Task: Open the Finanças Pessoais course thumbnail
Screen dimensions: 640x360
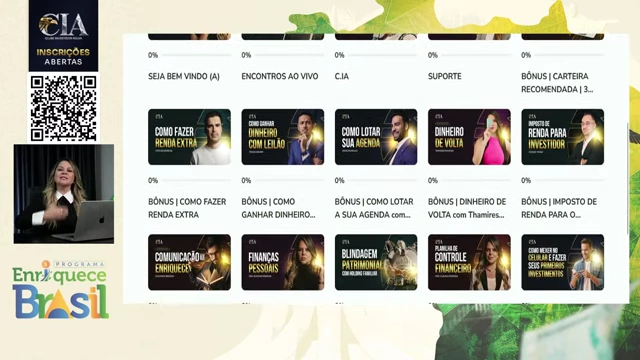Action: click(x=282, y=262)
